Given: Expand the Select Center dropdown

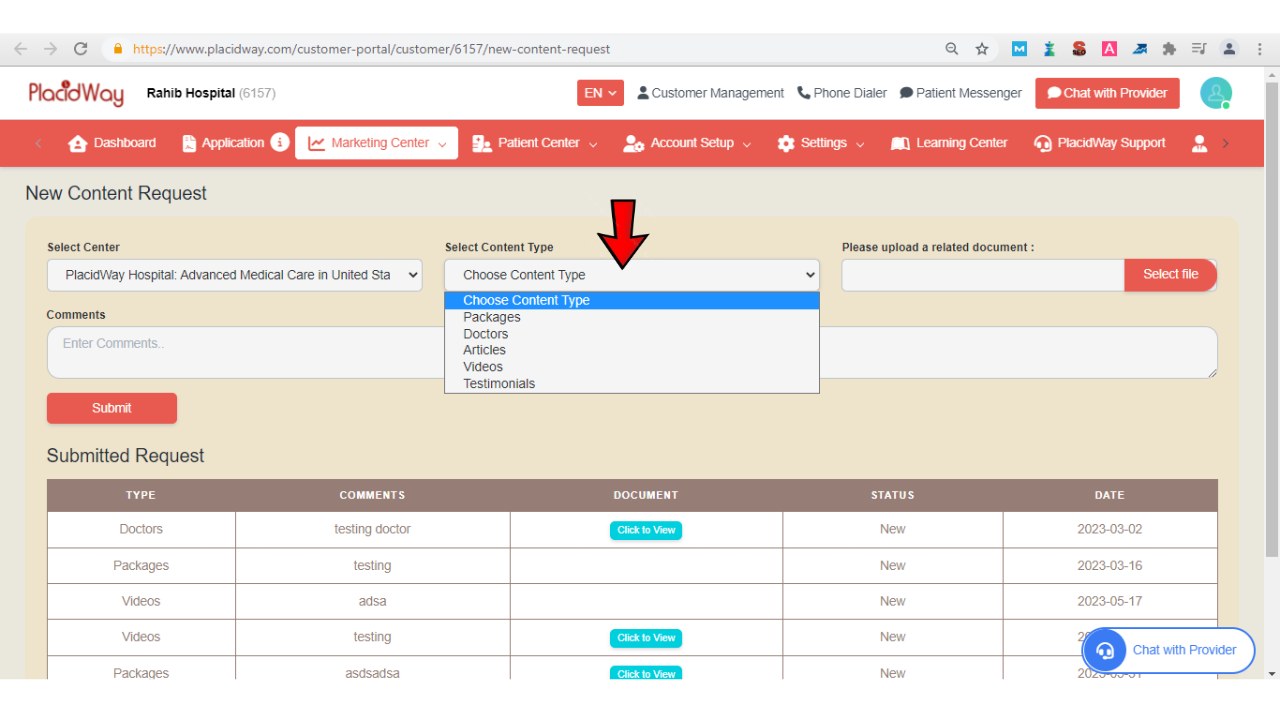Looking at the screenshot, I should (x=234, y=274).
